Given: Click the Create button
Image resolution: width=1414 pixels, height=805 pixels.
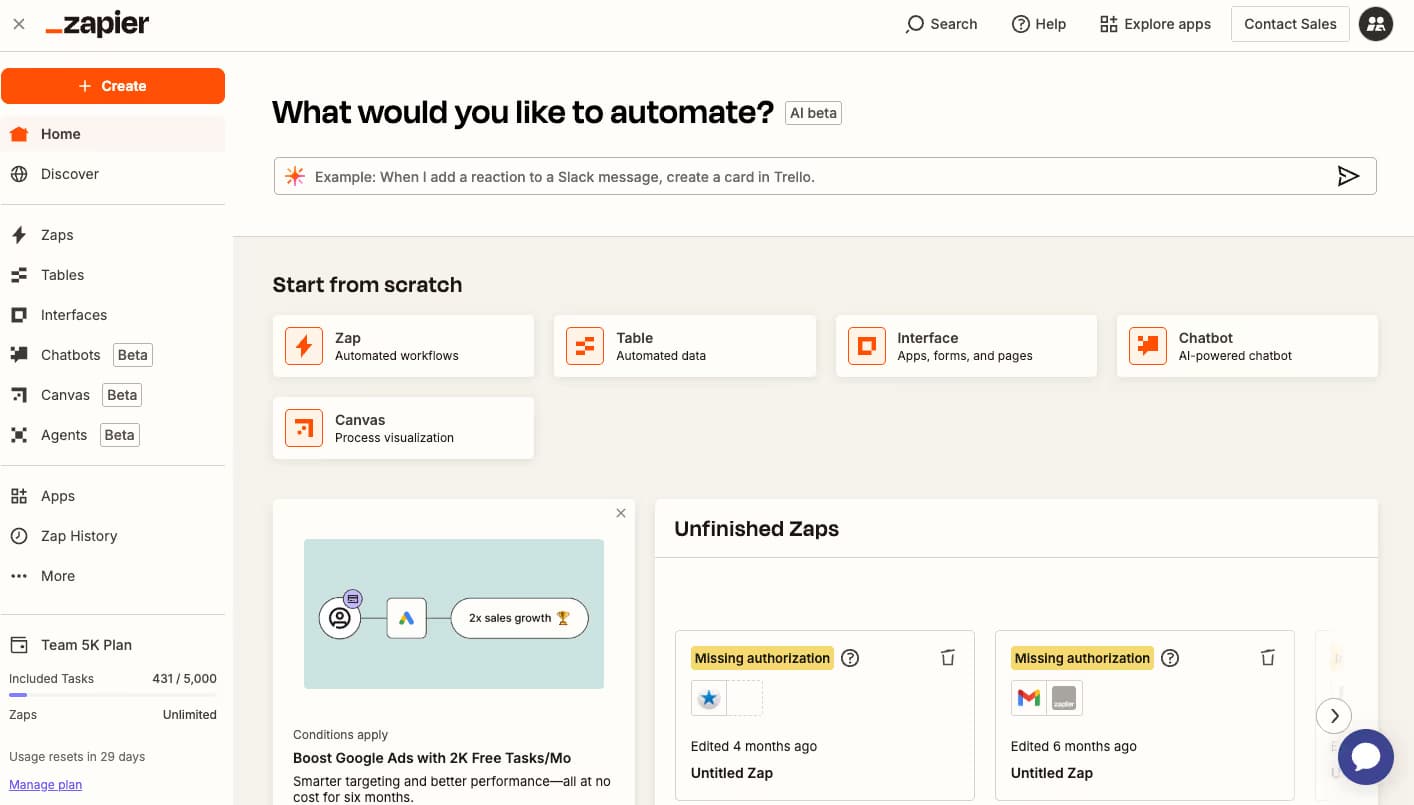Looking at the screenshot, I should coord(113,86).
